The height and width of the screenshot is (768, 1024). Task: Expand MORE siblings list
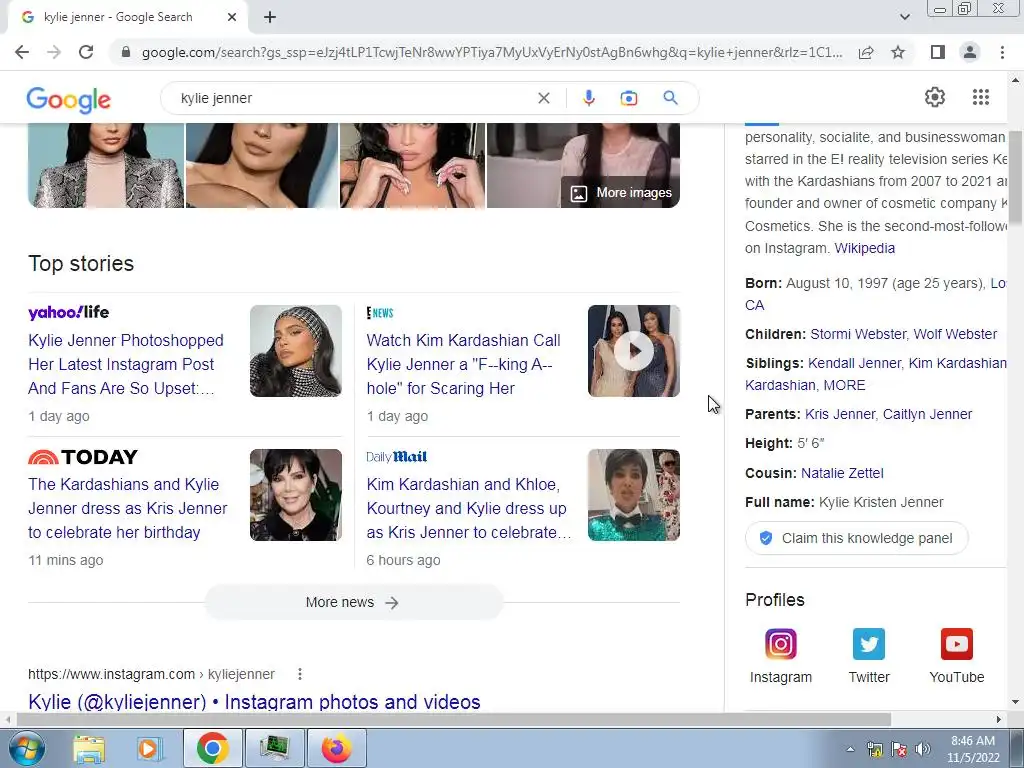click(844, 385)
